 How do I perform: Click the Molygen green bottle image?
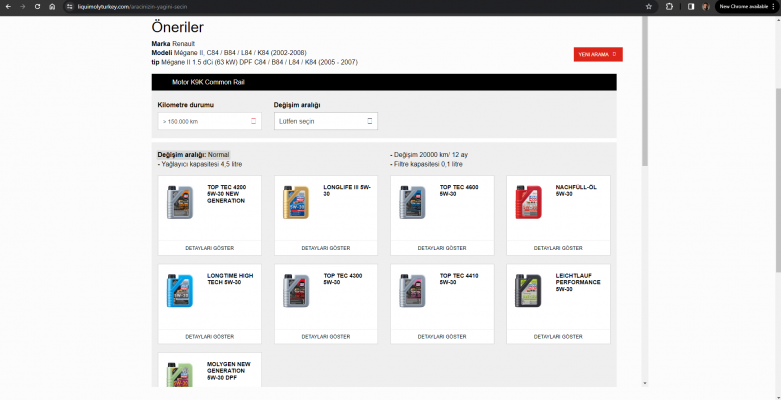pos(180,375)
